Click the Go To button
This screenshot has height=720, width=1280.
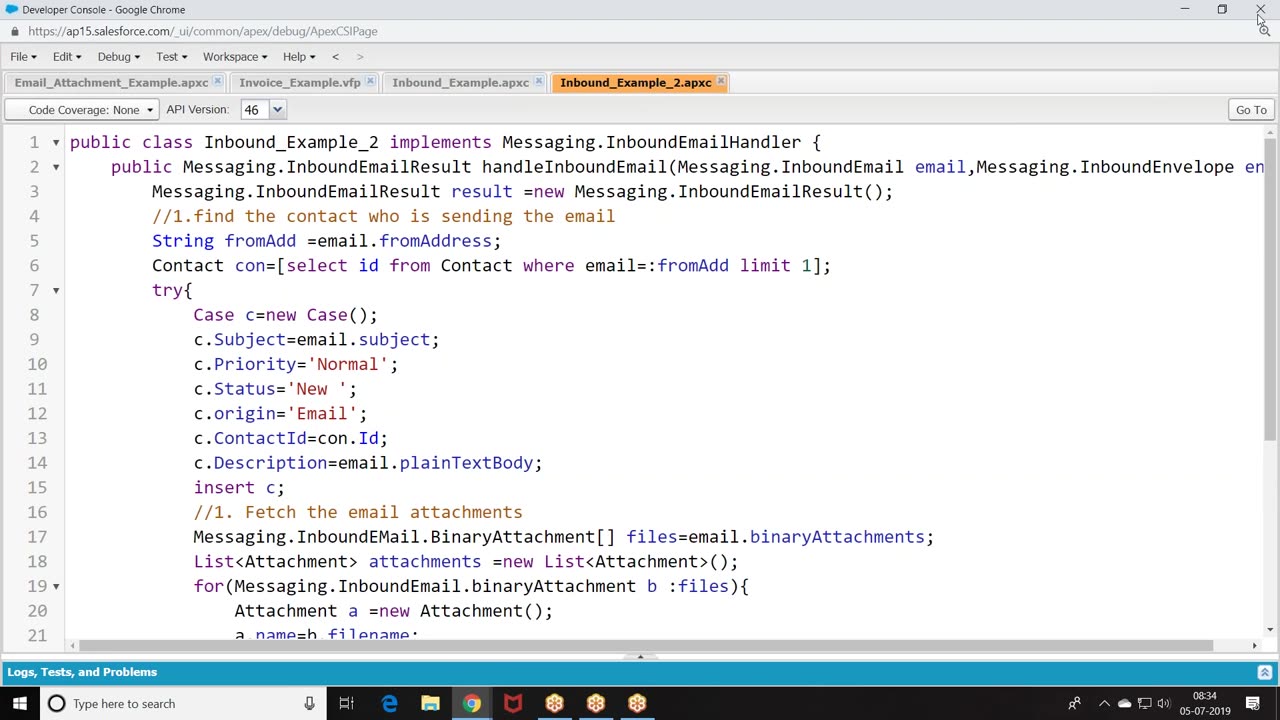[1251, 110]
